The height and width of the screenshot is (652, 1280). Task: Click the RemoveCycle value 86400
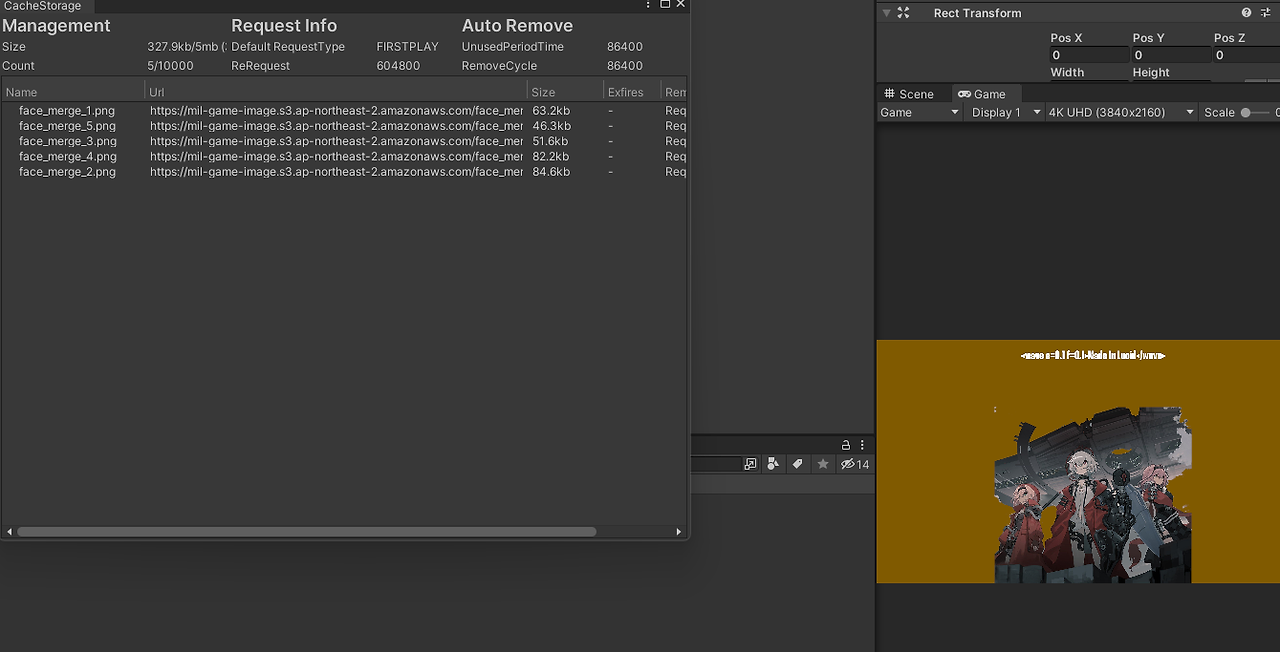625,66
